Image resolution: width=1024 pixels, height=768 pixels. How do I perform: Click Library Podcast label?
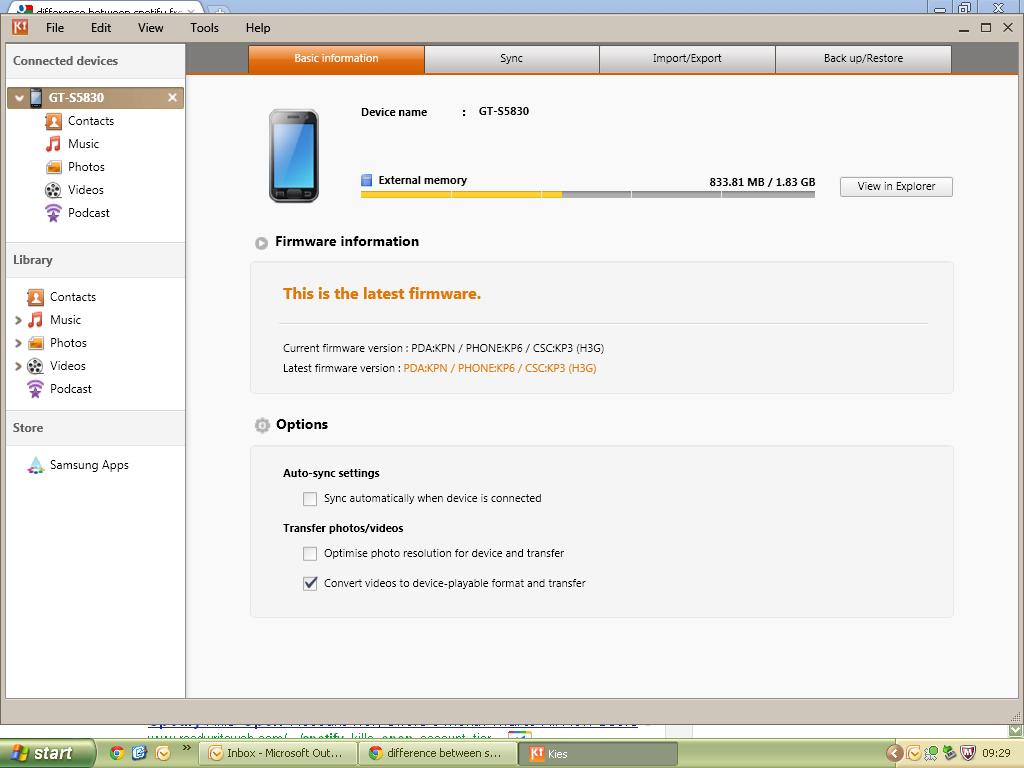point(71,389)
